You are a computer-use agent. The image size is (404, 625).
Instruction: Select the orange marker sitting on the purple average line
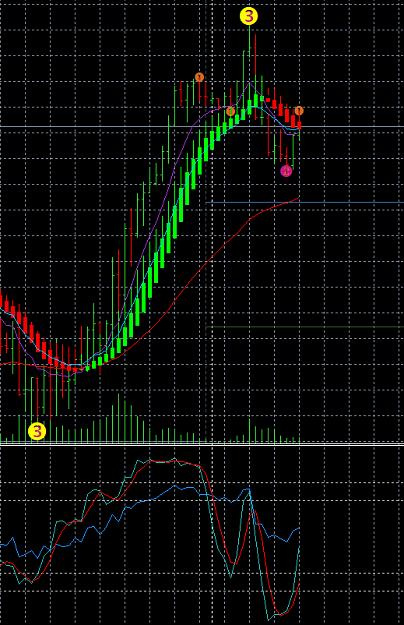click(230, 112)
